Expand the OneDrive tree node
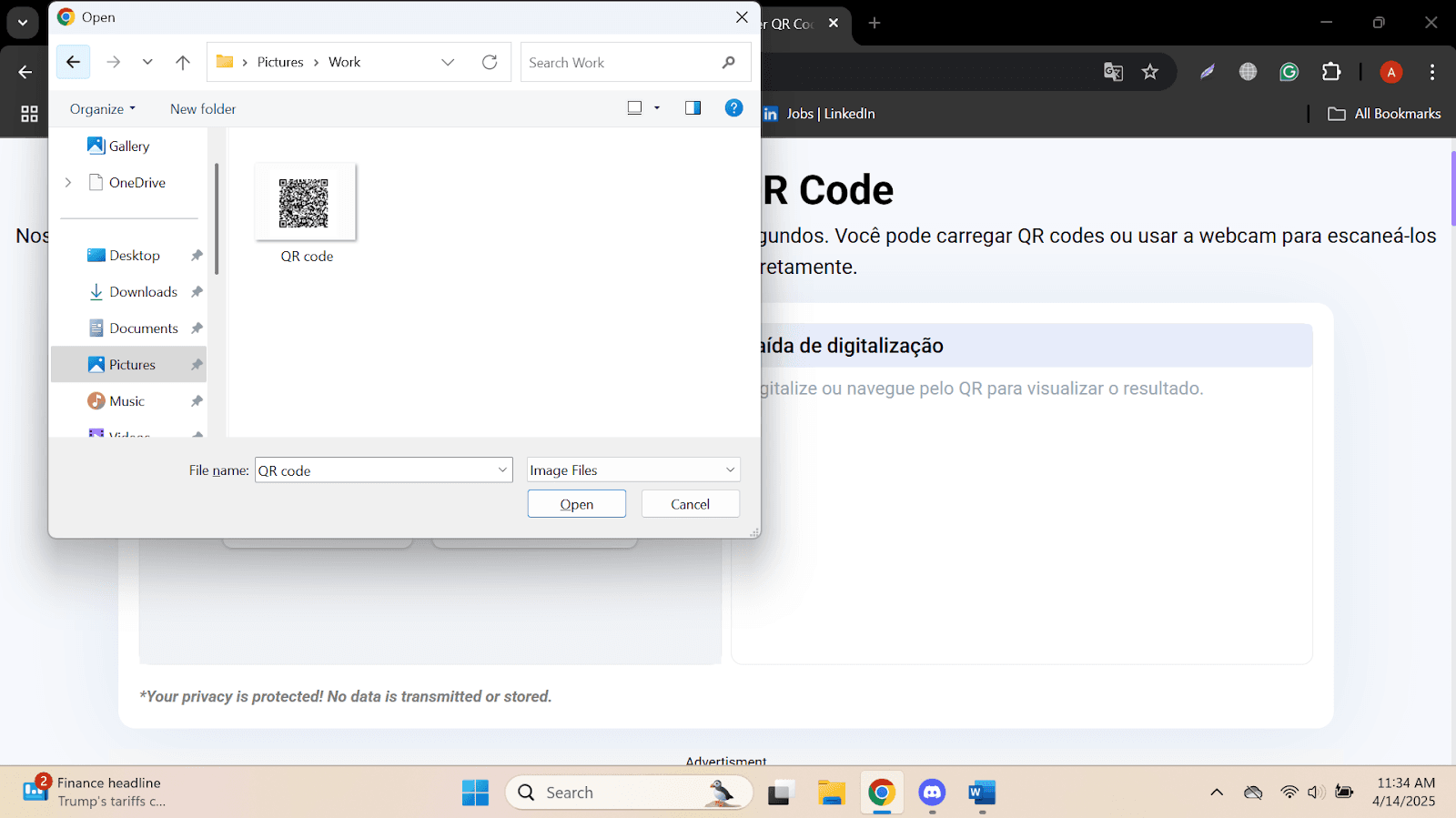Image resolution: width=1456 pixels, height=818 pixels. tap(68, 182)
